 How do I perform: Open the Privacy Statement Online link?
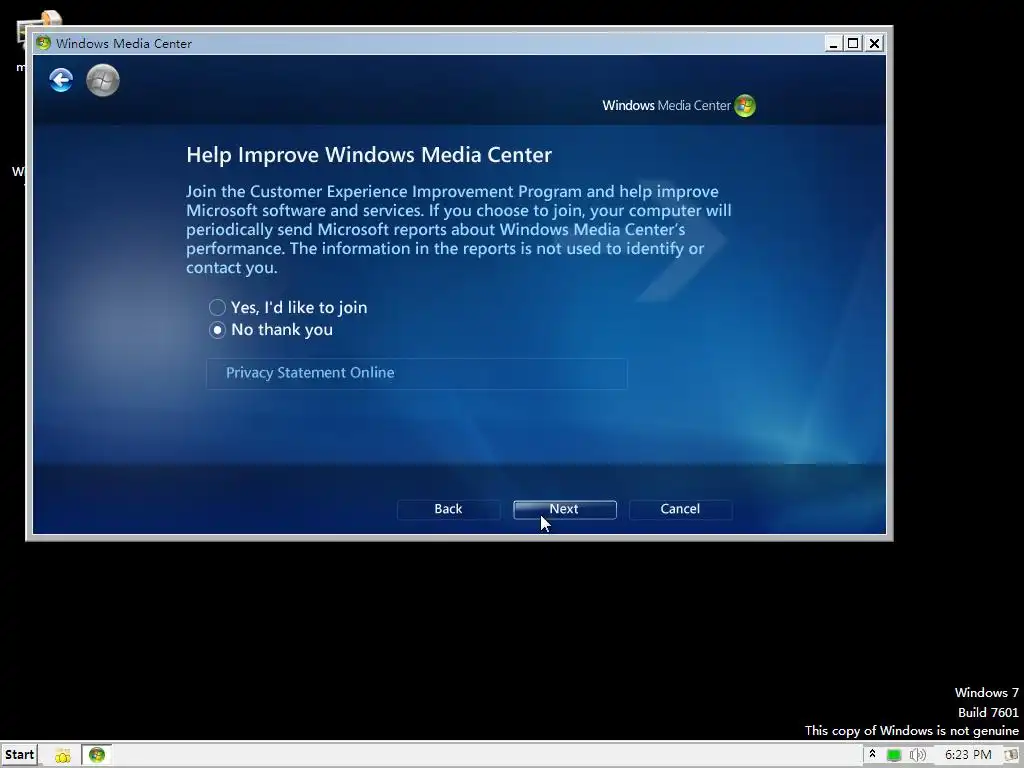pos(417,374)
